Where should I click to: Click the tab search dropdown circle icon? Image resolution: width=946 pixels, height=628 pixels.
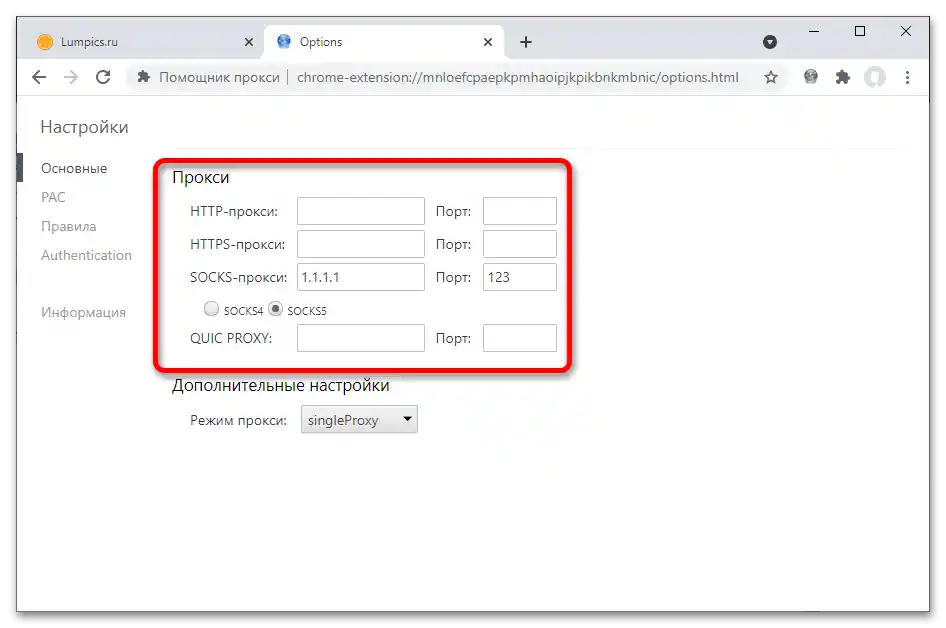(770, 42)
